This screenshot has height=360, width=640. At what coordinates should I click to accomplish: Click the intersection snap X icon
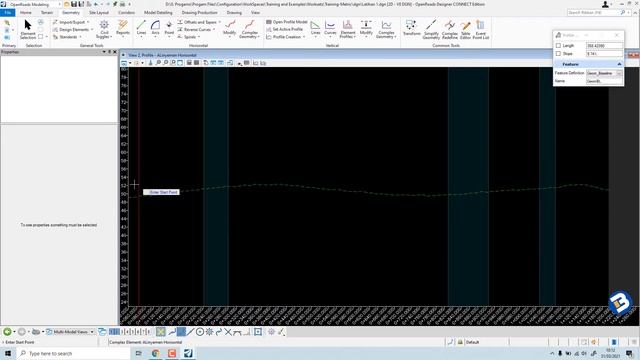[228, 332]
